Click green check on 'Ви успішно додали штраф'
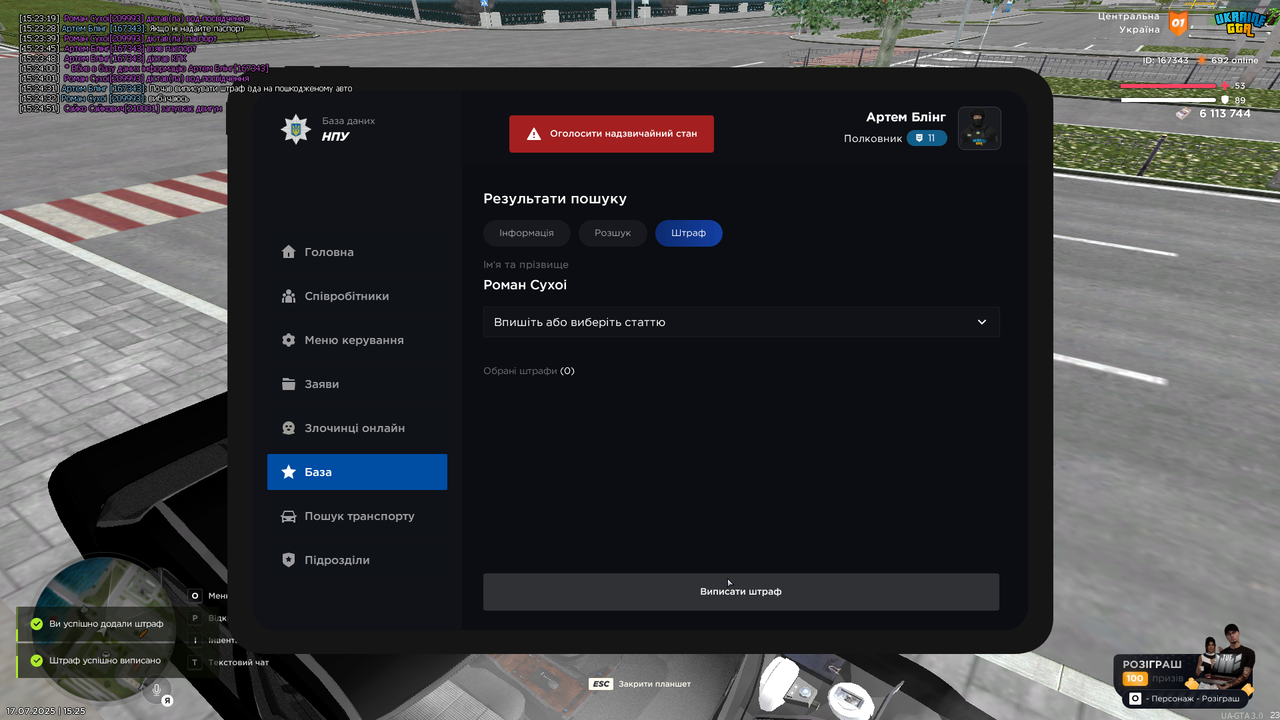The height and width of the screenshot is (720, 1280). tap(37, 624)
